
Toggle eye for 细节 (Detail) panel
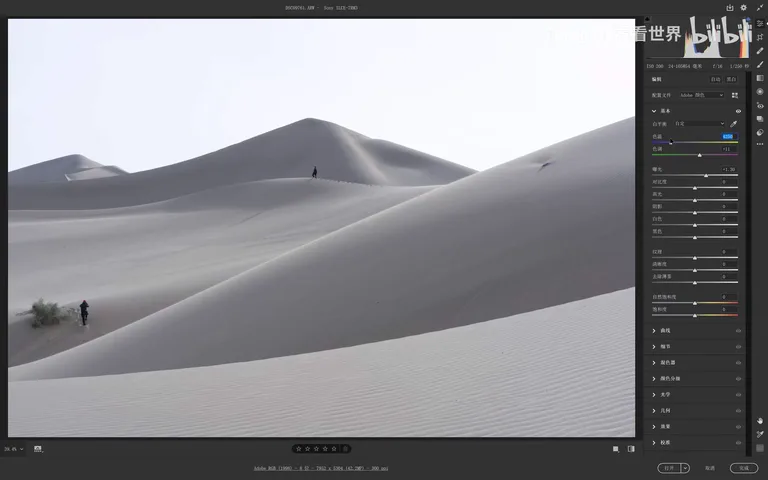tap(738, 347)
